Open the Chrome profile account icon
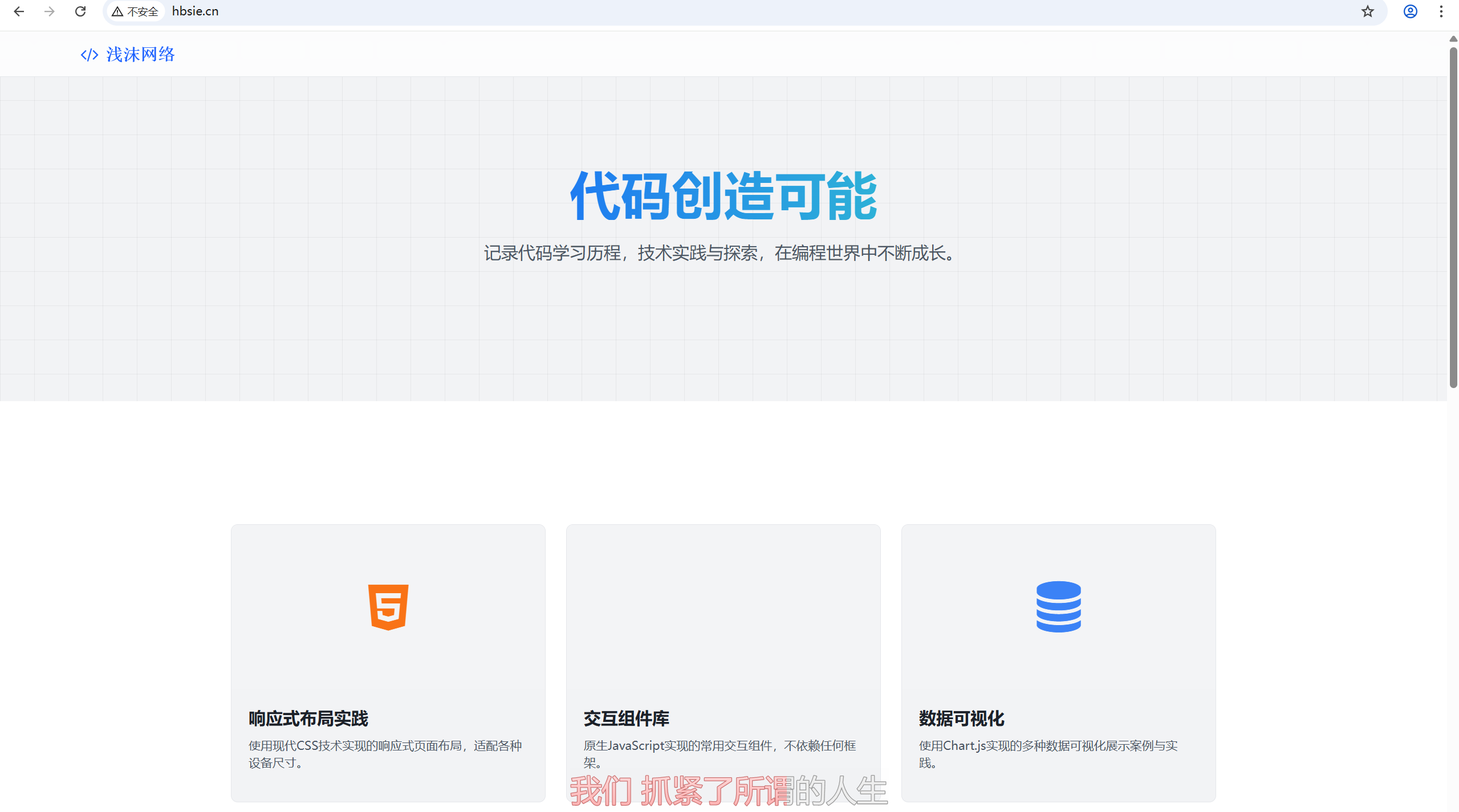Viewport: 1459px width, 812px height. (x=1410, y=11)
